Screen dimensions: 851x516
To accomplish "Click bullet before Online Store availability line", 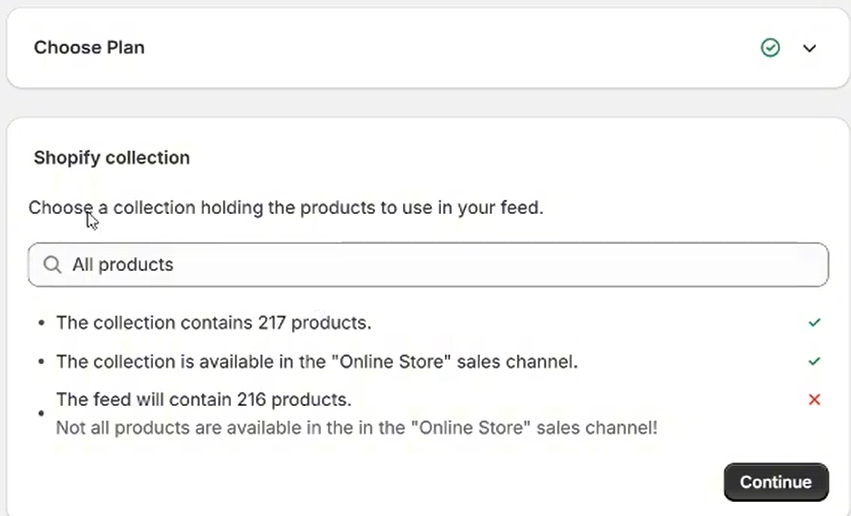I will click(x=41, y=362).
